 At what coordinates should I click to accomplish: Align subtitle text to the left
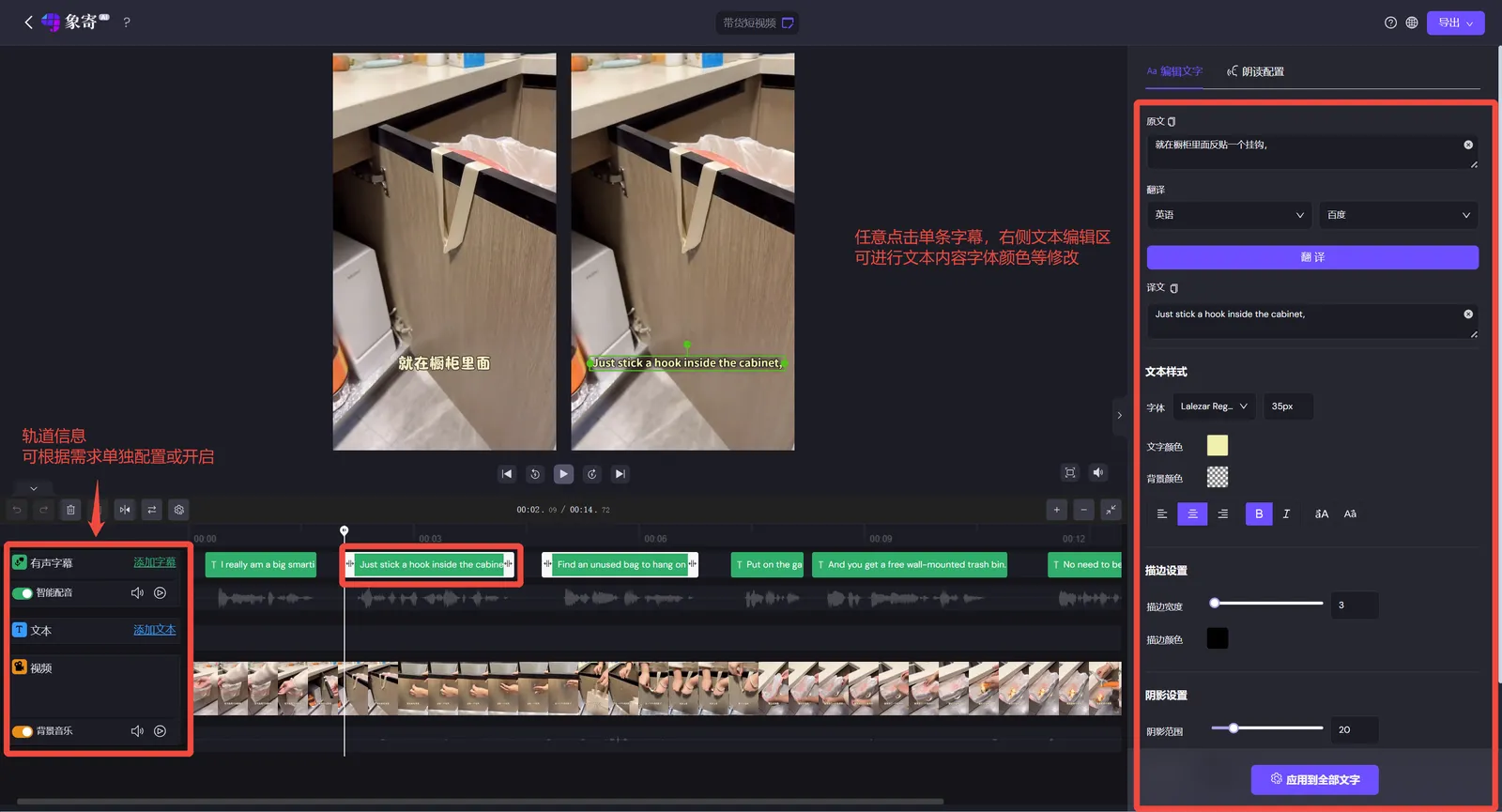(1162, 513)
